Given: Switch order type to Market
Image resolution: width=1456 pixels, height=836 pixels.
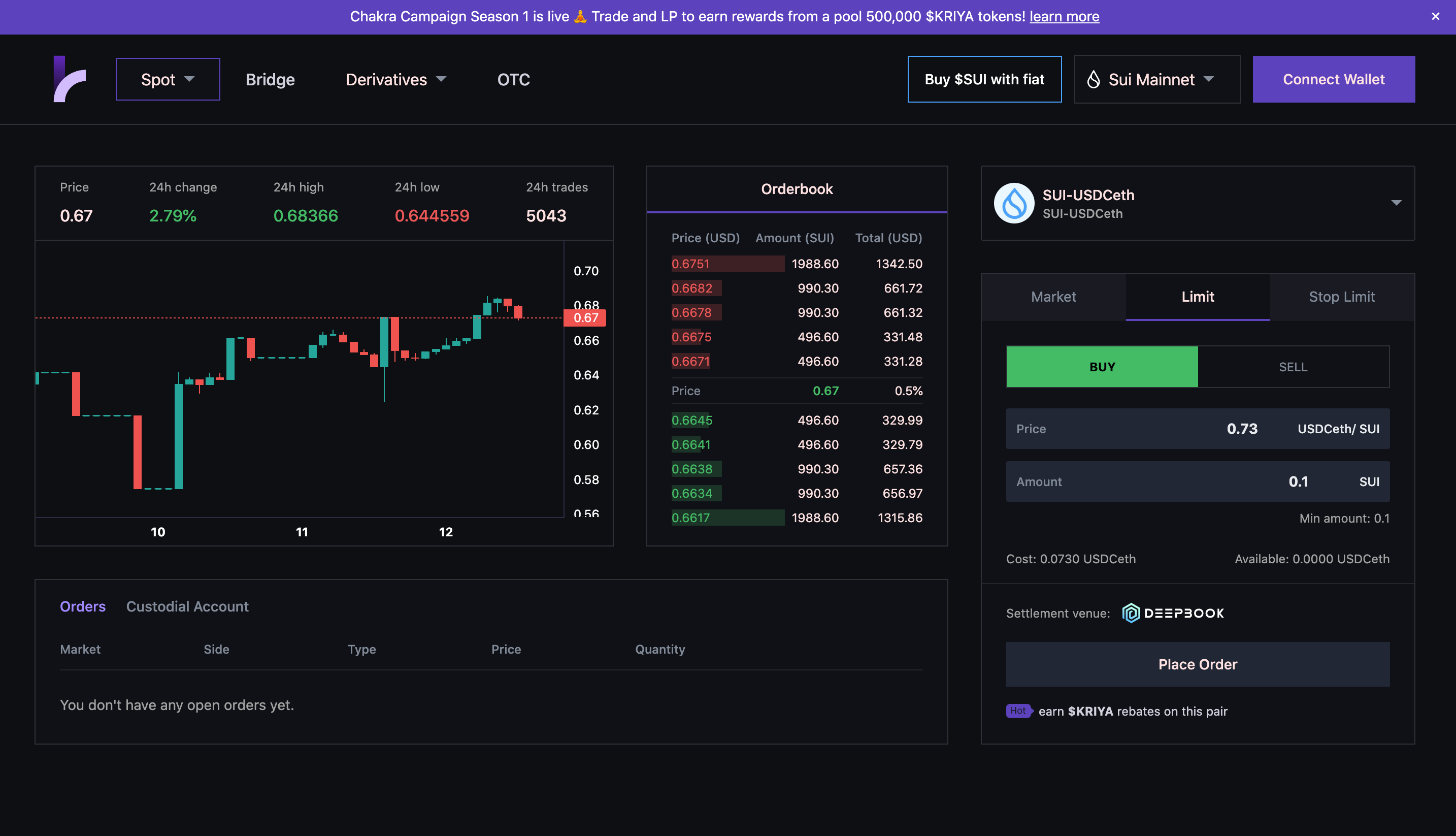Looking at the screenshot, I should [x=1053, y=297].
